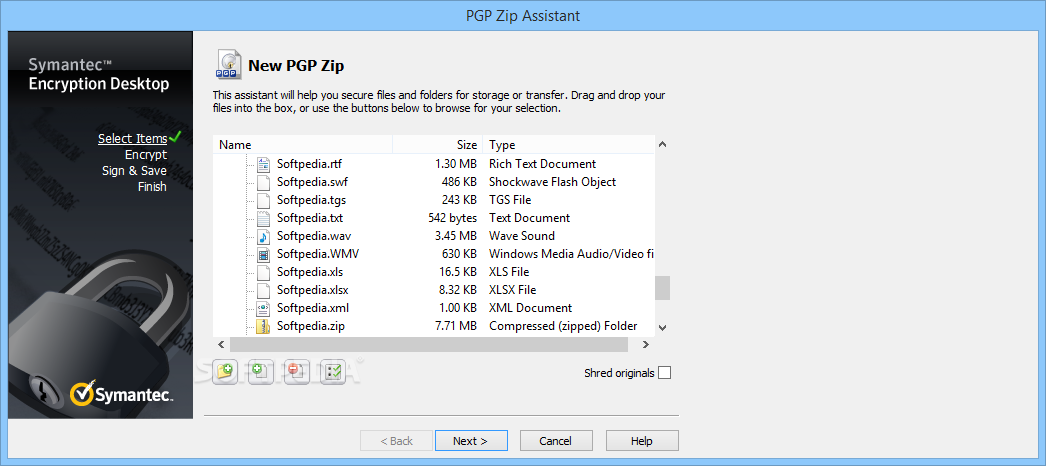This screenshot has width=1046, height=466.
Task: Select the Softpedia.tgs file name
Action: tap(312, 200)
